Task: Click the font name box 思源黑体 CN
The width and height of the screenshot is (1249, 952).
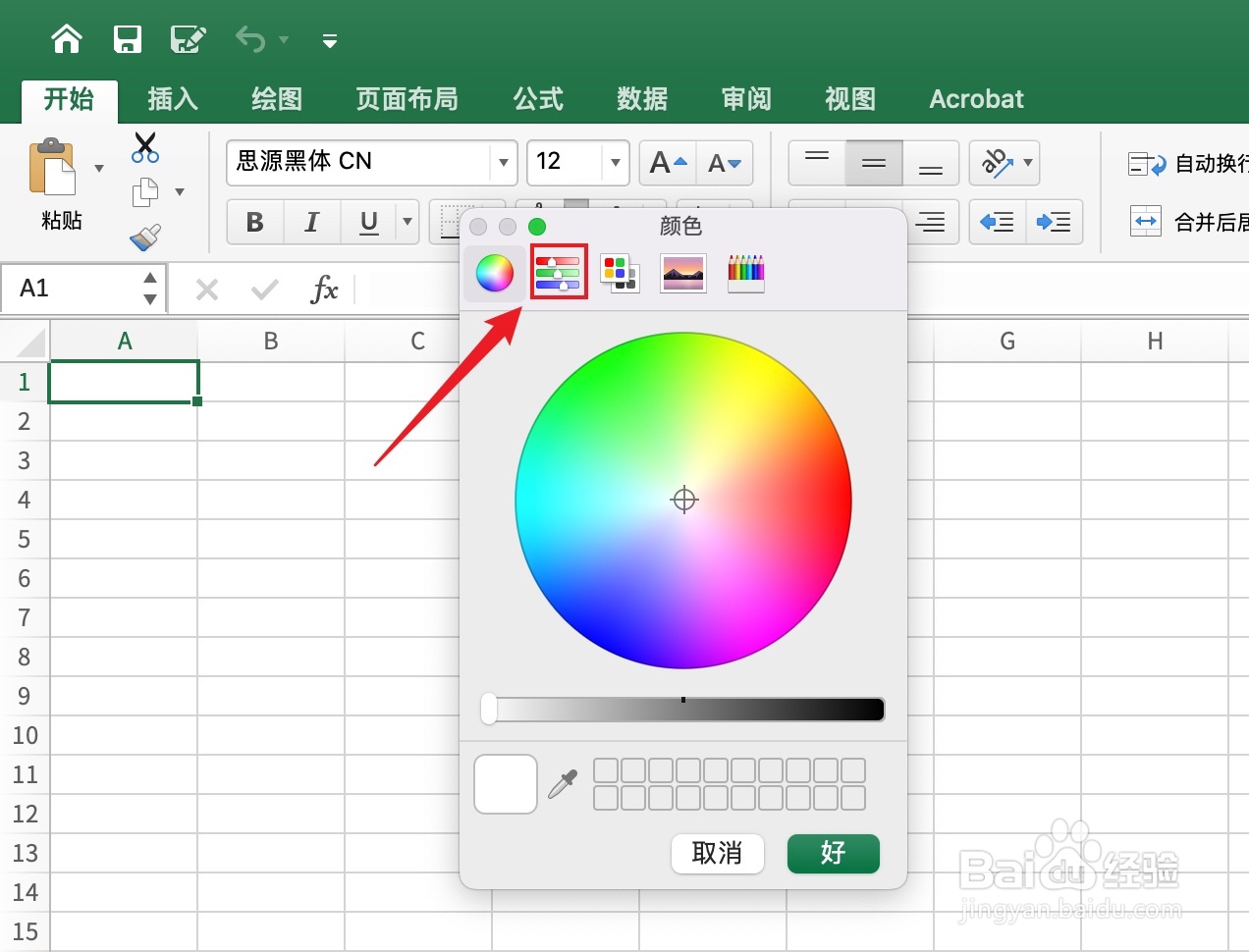Action: (358, 162)
